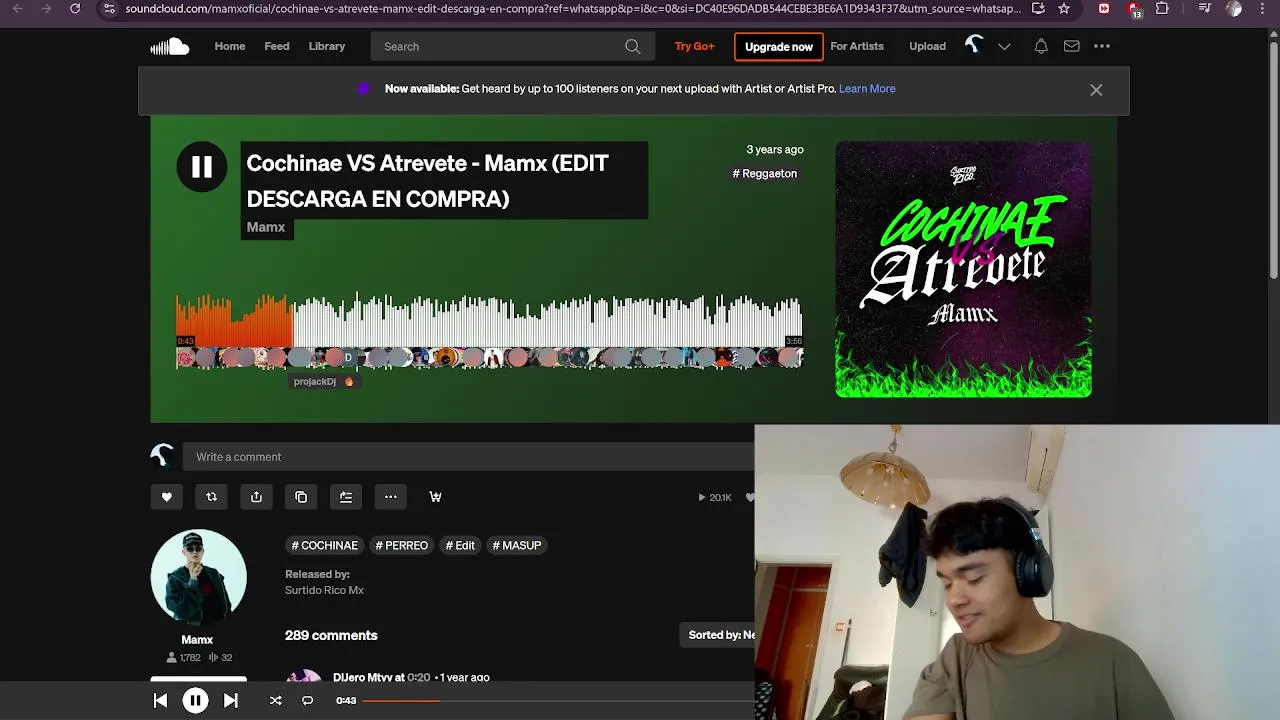Click the 289 comments heading
1280x720 pixels.
coord(331,636)
